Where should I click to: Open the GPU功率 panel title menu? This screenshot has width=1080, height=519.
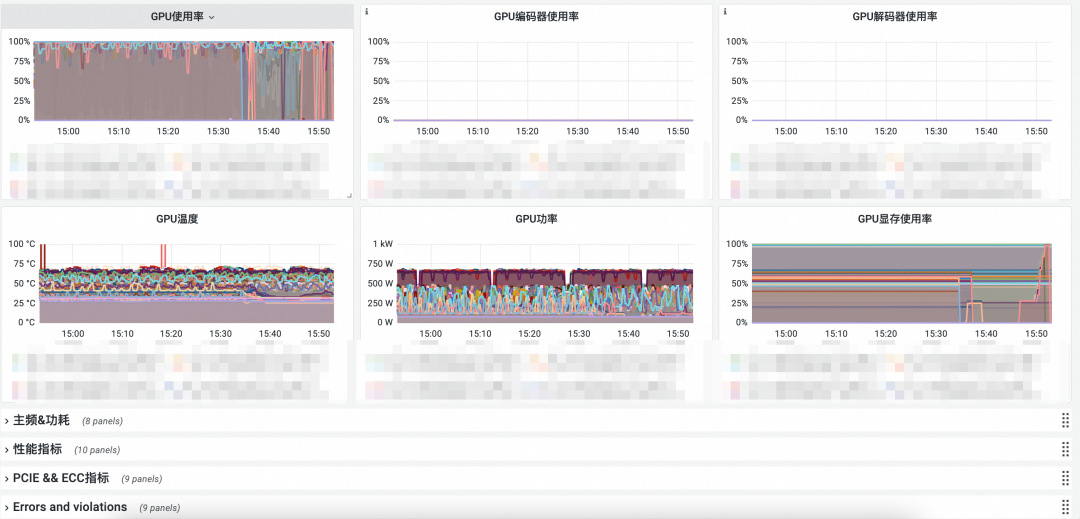click(x=536, y=219)
